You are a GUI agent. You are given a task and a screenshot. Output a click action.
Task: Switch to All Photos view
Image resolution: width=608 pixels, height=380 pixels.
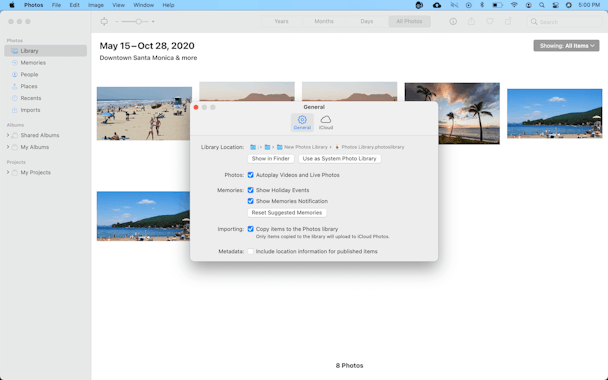[x=409, y=22]
